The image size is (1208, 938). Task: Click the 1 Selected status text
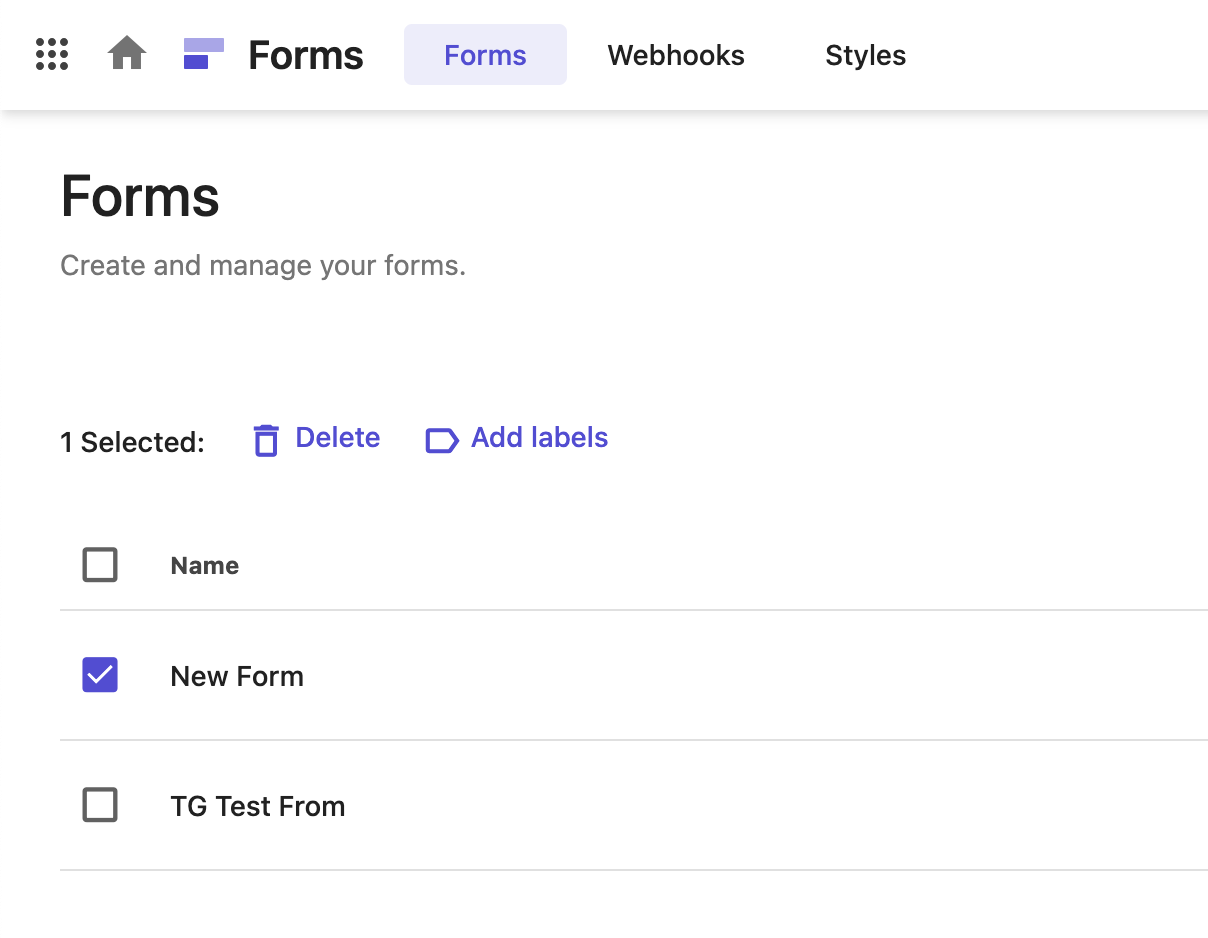tap(132, 442)
